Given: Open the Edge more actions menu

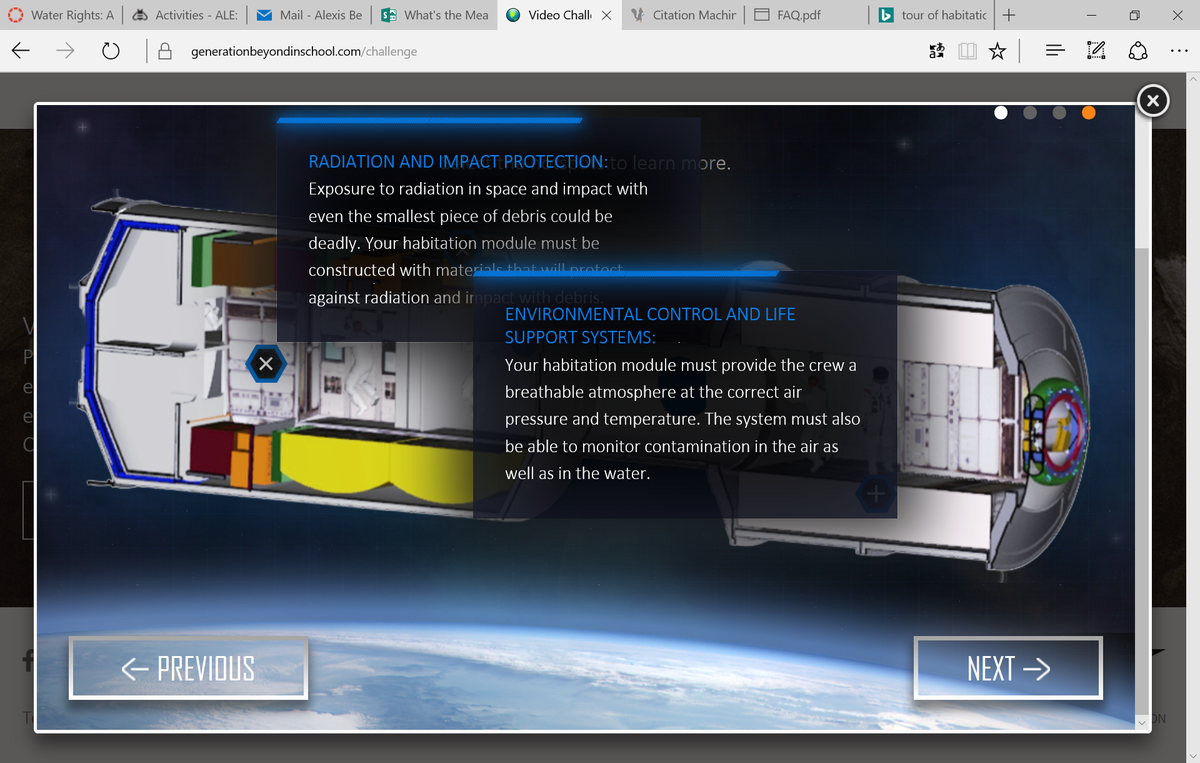Looking at the screenshot, I should pos(1177,51).
